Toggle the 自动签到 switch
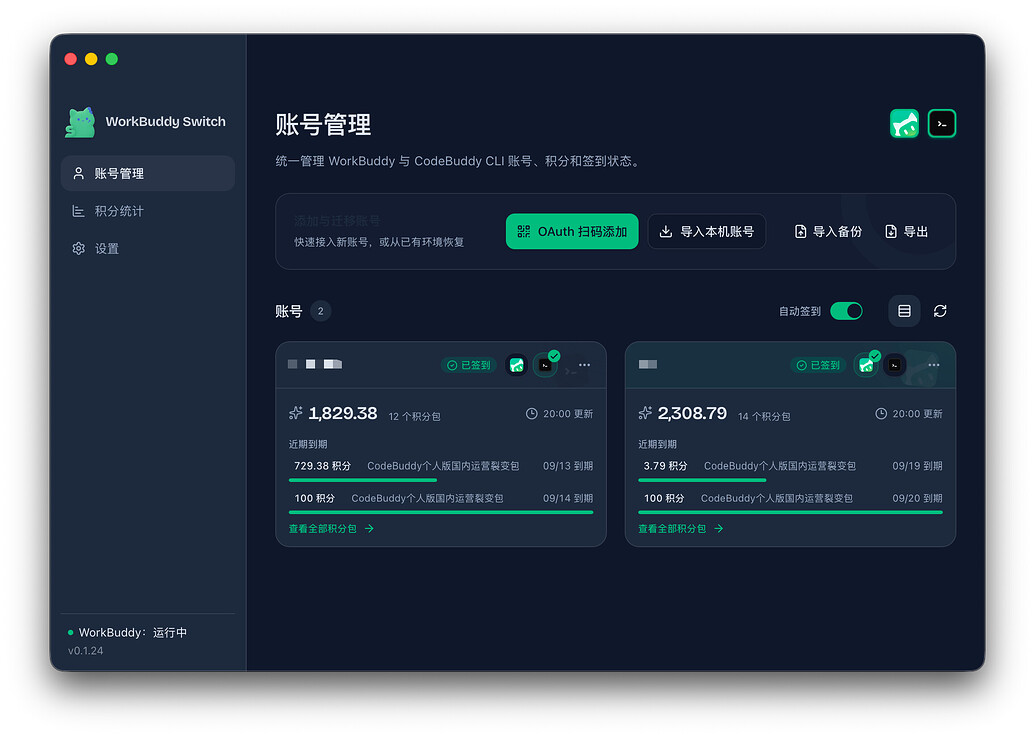Image resolution: width=1035 pixels, height=736 pixels. click(x=846, y=311)
